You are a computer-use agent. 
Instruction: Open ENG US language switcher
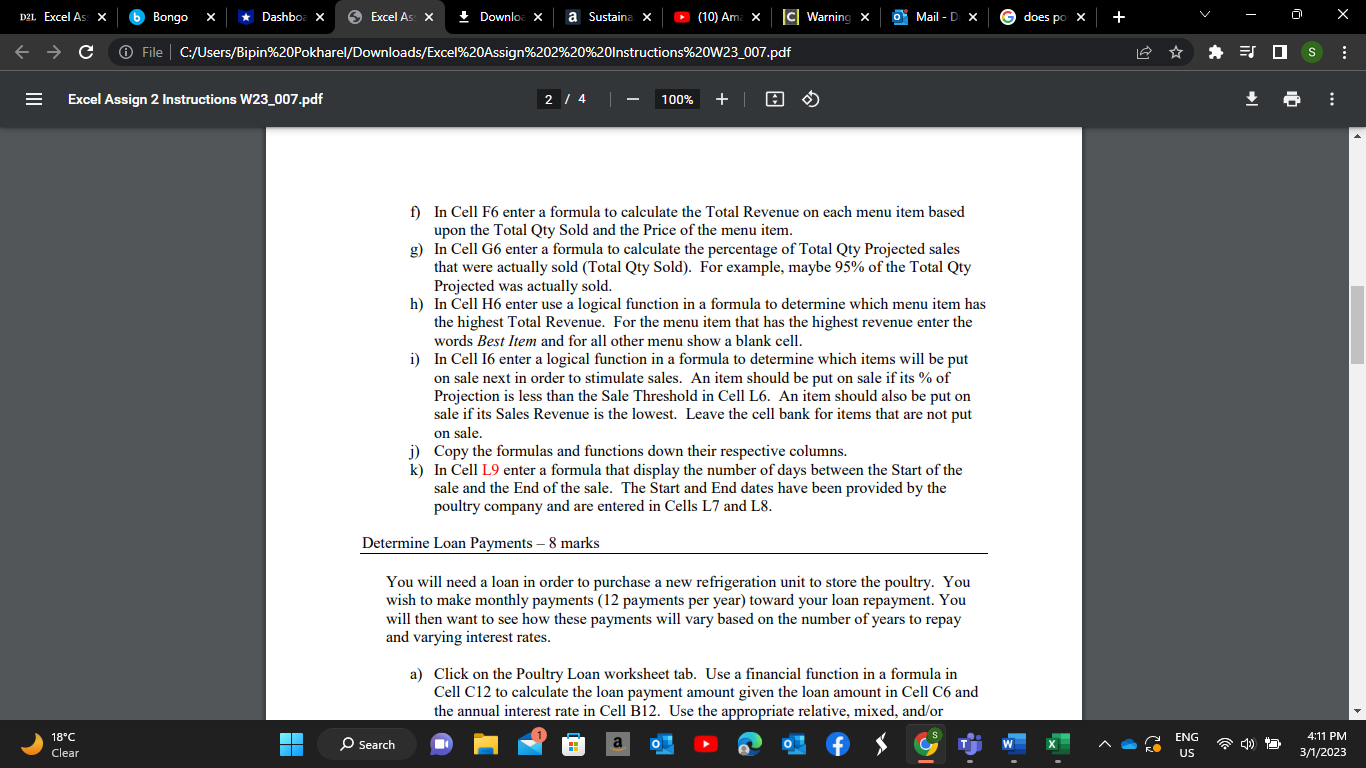[1186, 744]
